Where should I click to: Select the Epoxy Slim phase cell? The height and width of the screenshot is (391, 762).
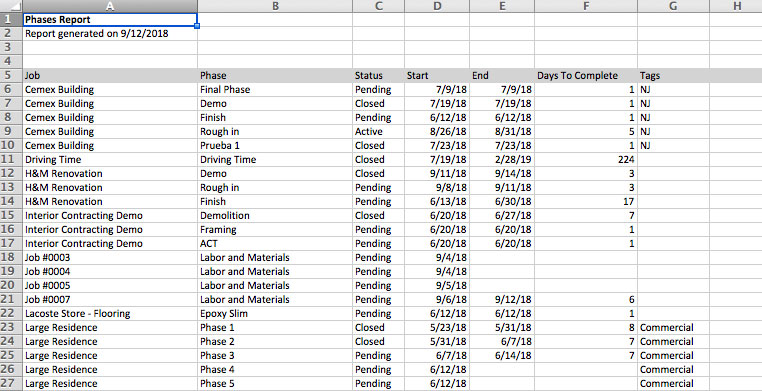[275, 313]
